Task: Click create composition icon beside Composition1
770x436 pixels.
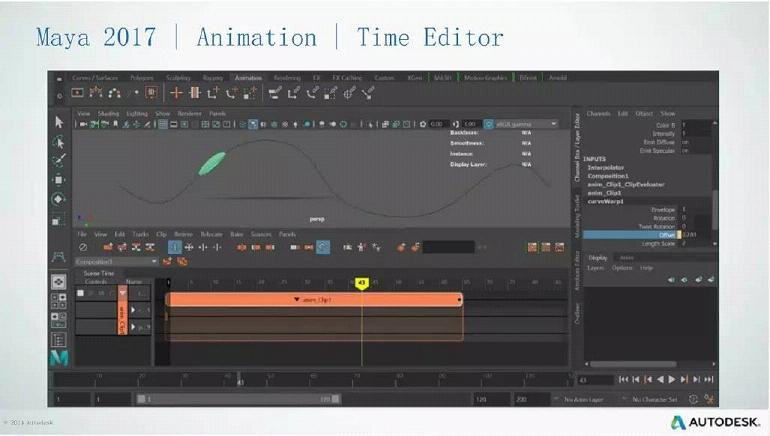Action: point(167,262)
